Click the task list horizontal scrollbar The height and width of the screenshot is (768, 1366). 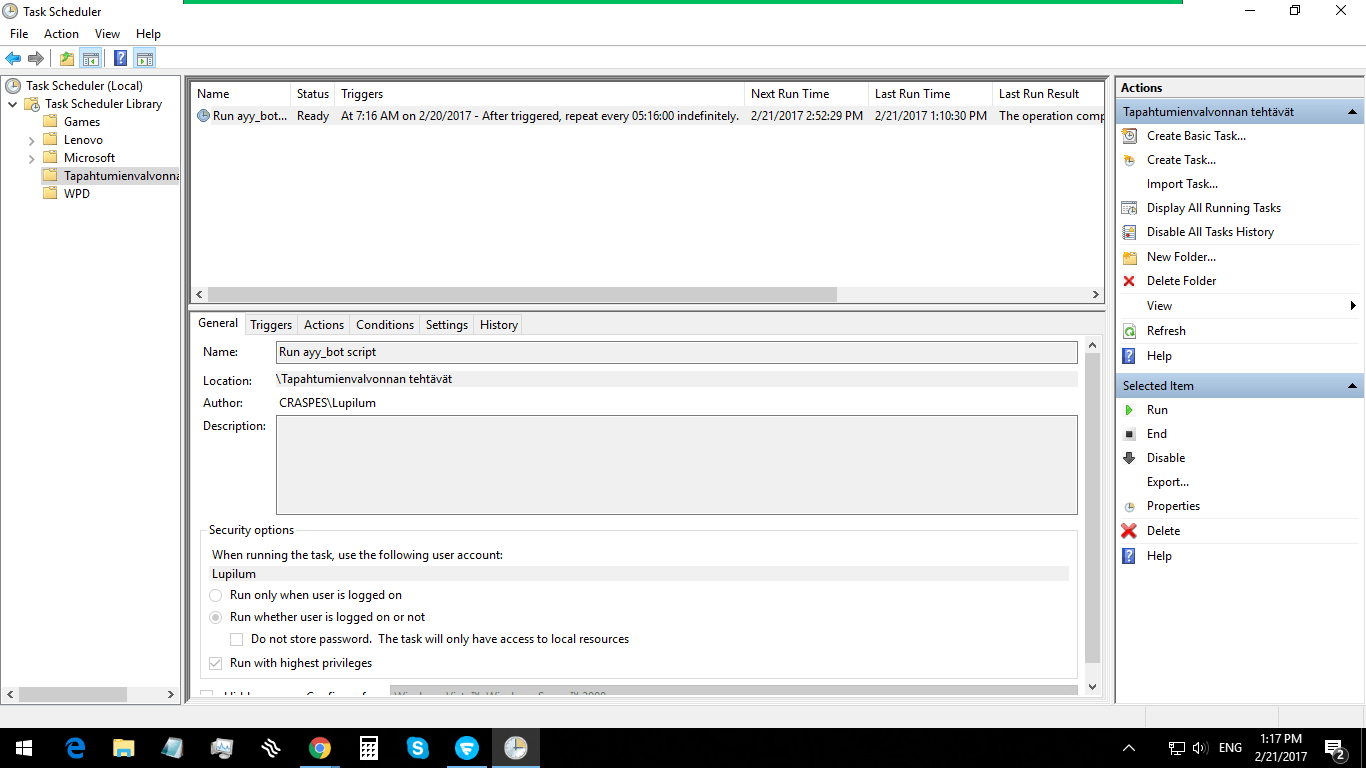coord(522,295)
